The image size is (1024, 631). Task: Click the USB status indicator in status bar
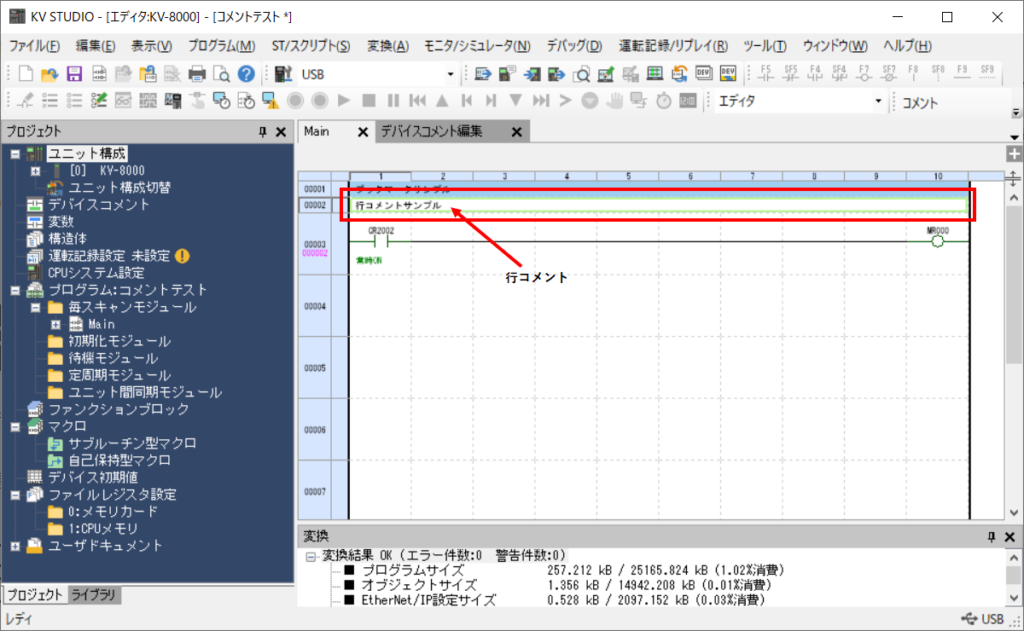(x=985, y=619)
